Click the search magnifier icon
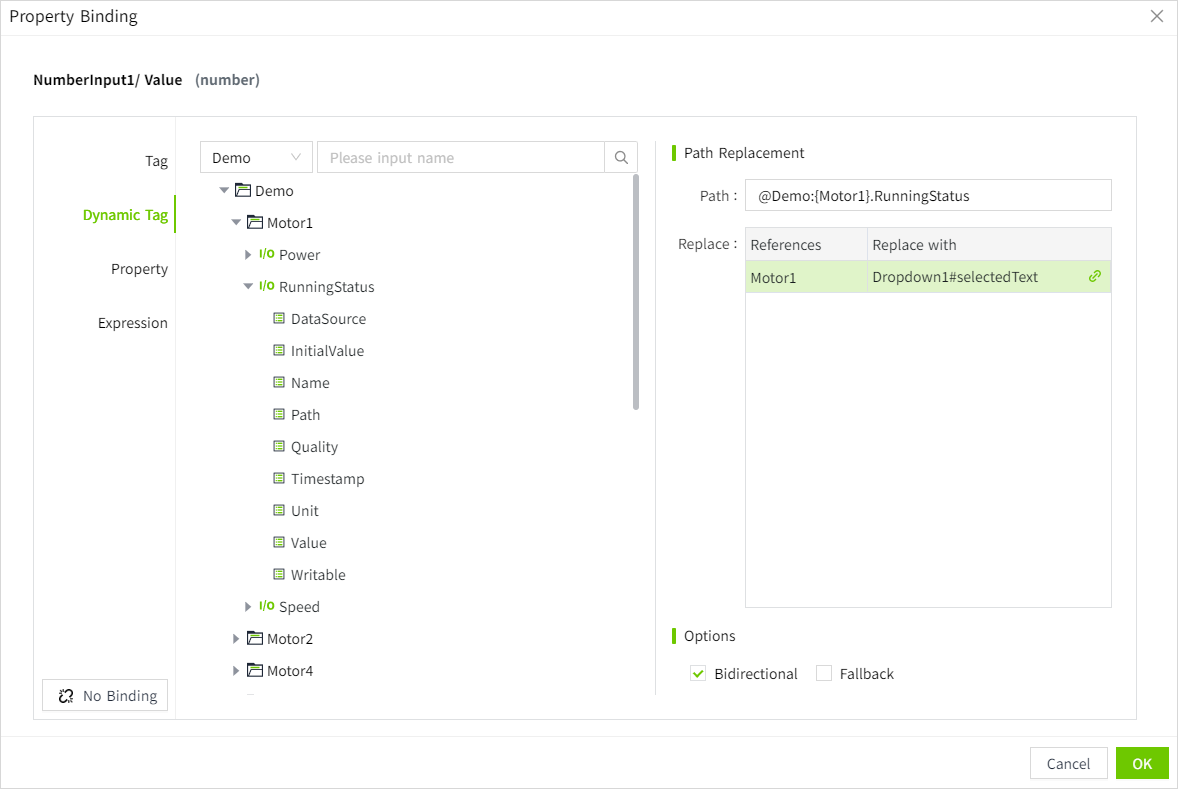 621,158
